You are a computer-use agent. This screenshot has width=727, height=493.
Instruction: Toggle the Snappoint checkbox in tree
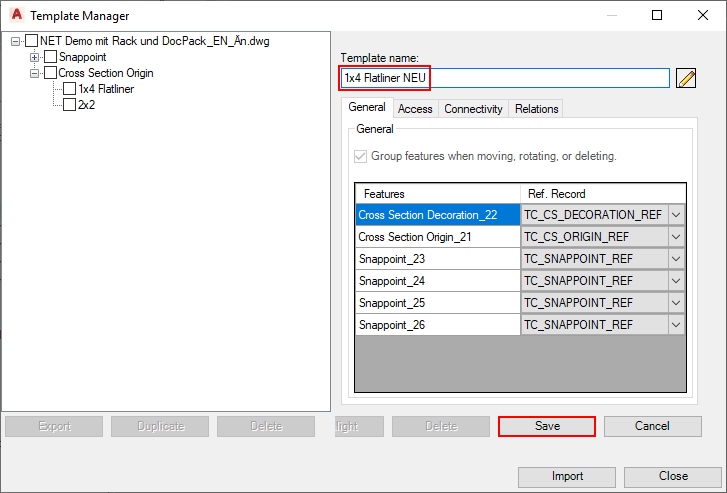(x=50, y=57)
